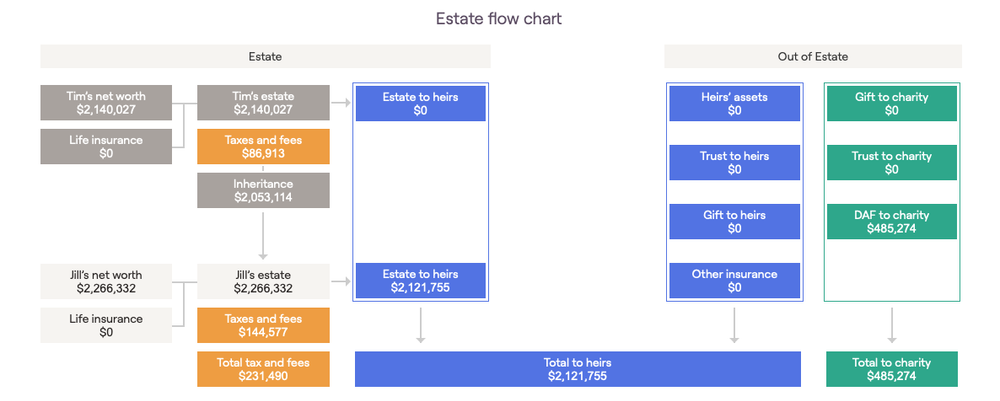
Task: Click Estate to heirs $2,121,755 box
Action: pos(420,281)
